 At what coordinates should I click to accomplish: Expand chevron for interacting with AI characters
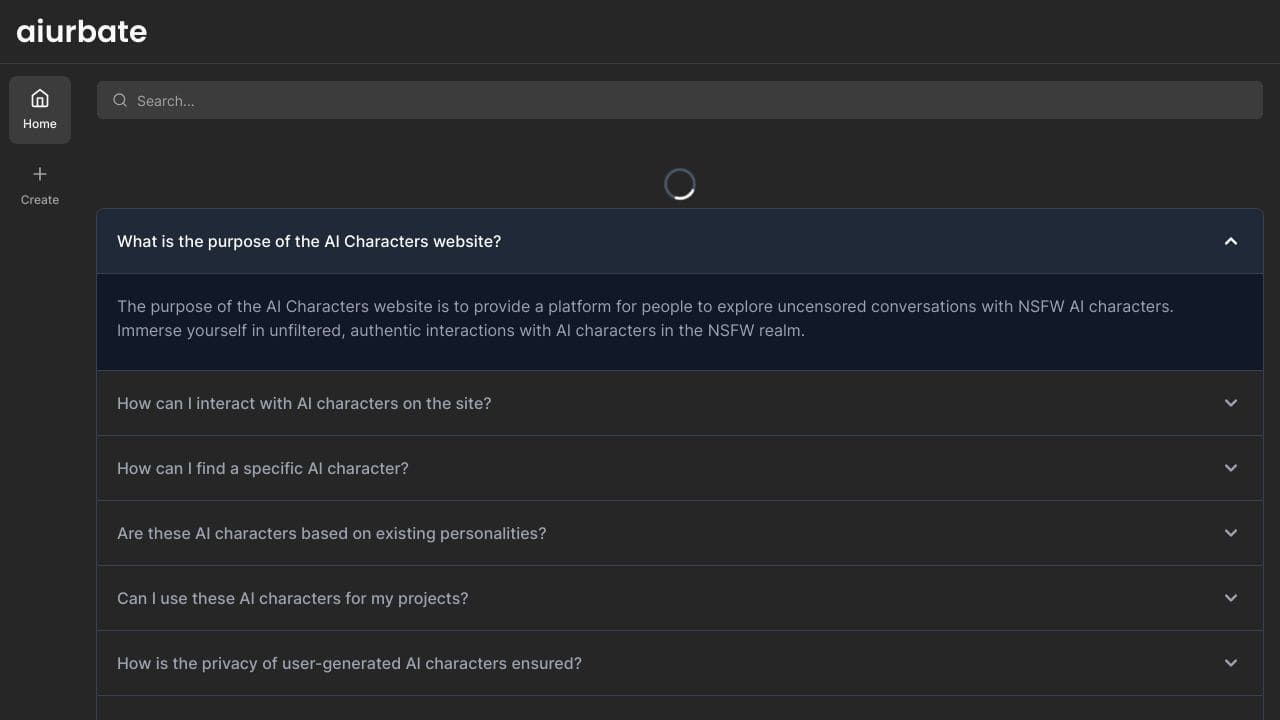coord(1231,403)
